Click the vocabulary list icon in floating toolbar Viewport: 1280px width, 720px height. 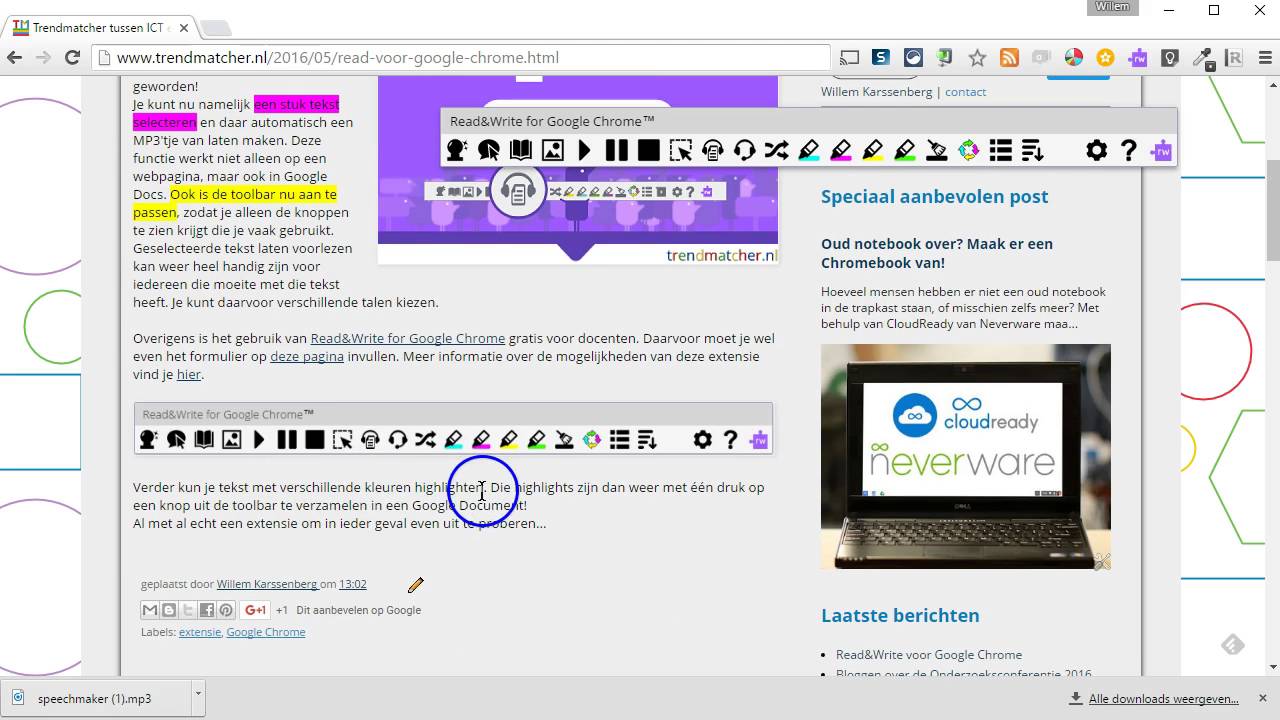tap(1000, 151)
